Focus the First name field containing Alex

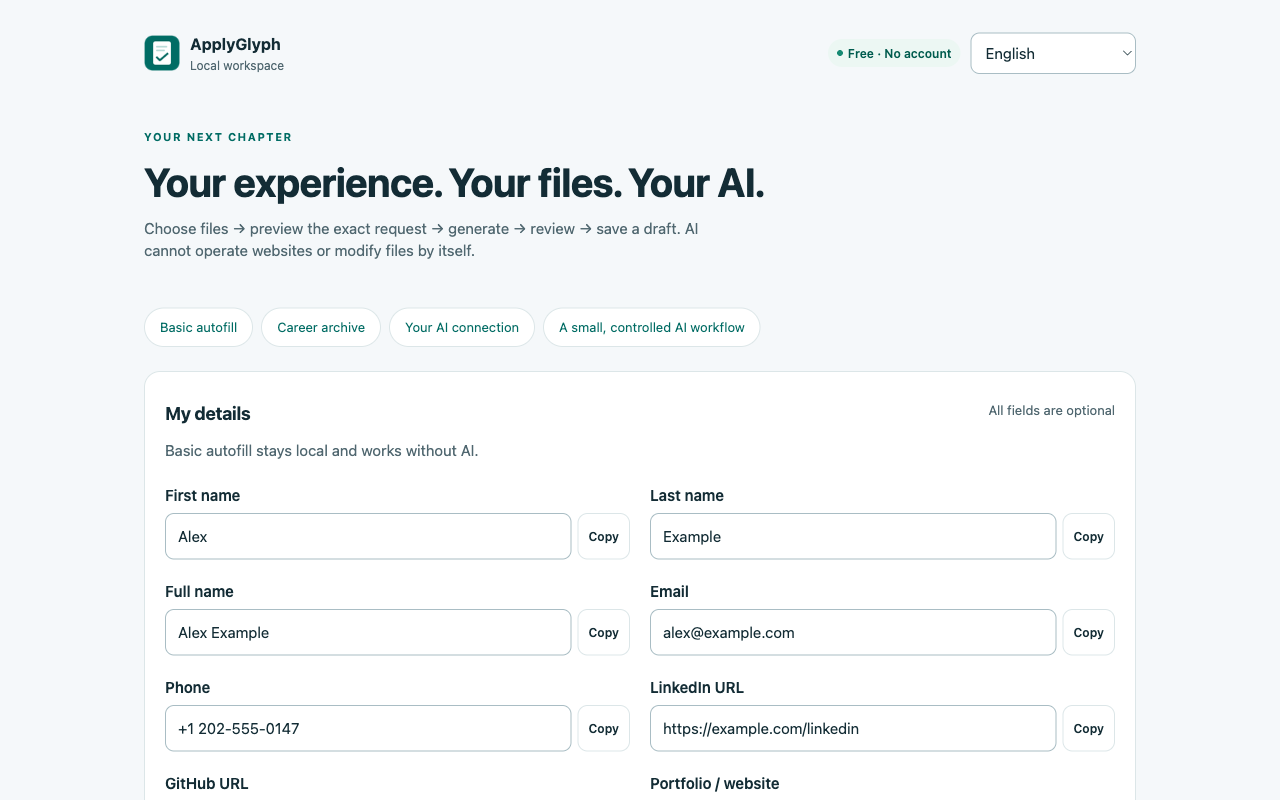368,537
